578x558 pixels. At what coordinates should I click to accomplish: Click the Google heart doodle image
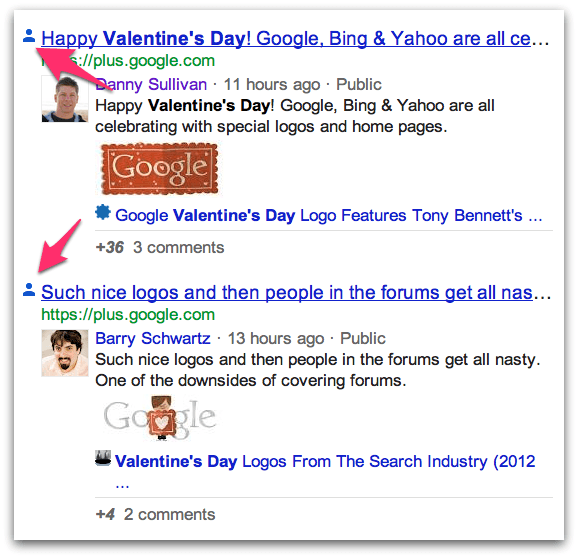(160, 418)
